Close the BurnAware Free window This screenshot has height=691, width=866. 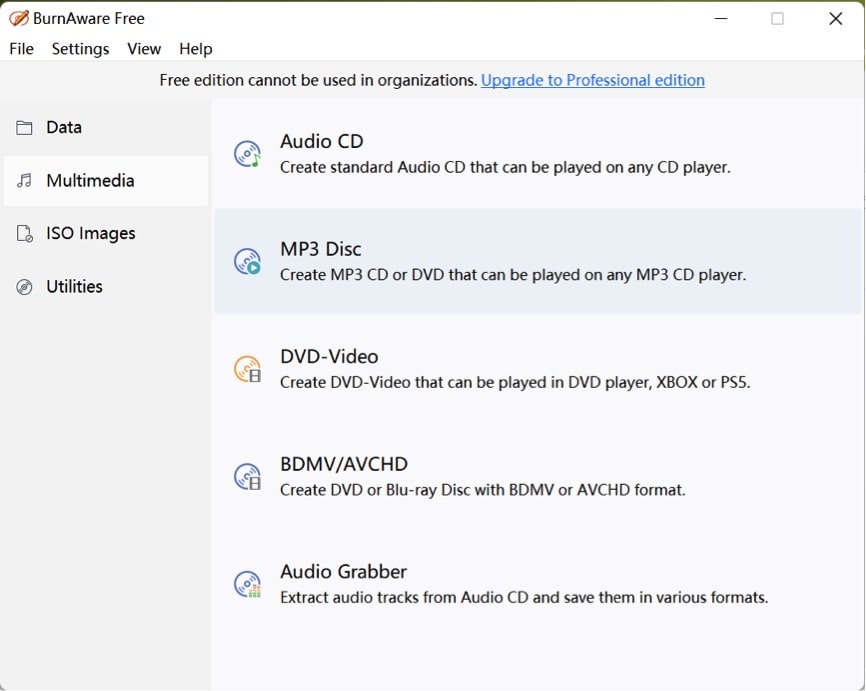[x=836, y=18]
